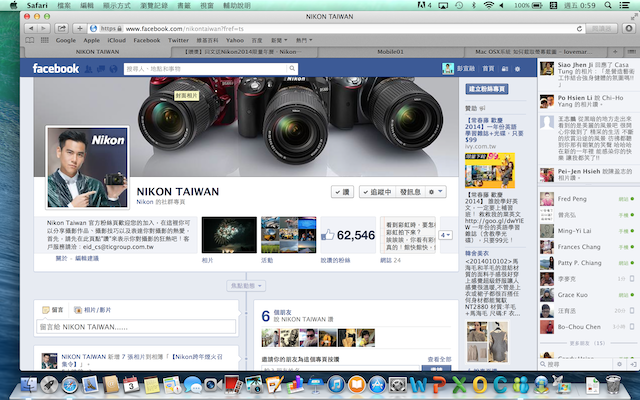Open the fireworks photos thumbnail
Image resolution: width=640 pixels, height=400 pixels.
point(229,235)
